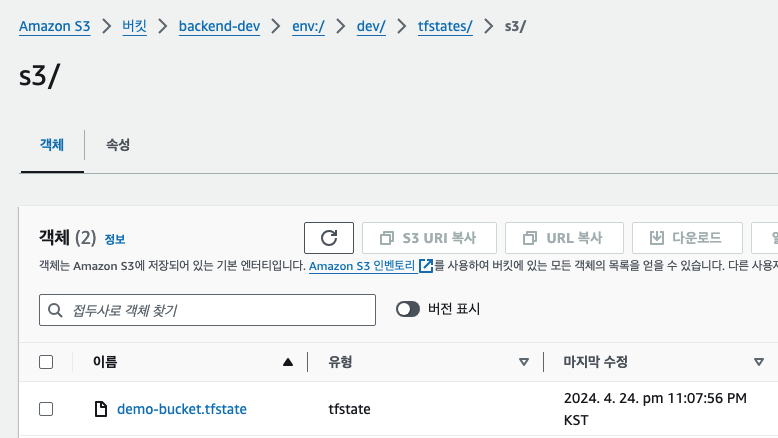778x438 pixels.
Task: Sort by 마지막 수정 column arrow
Action: 759,362
